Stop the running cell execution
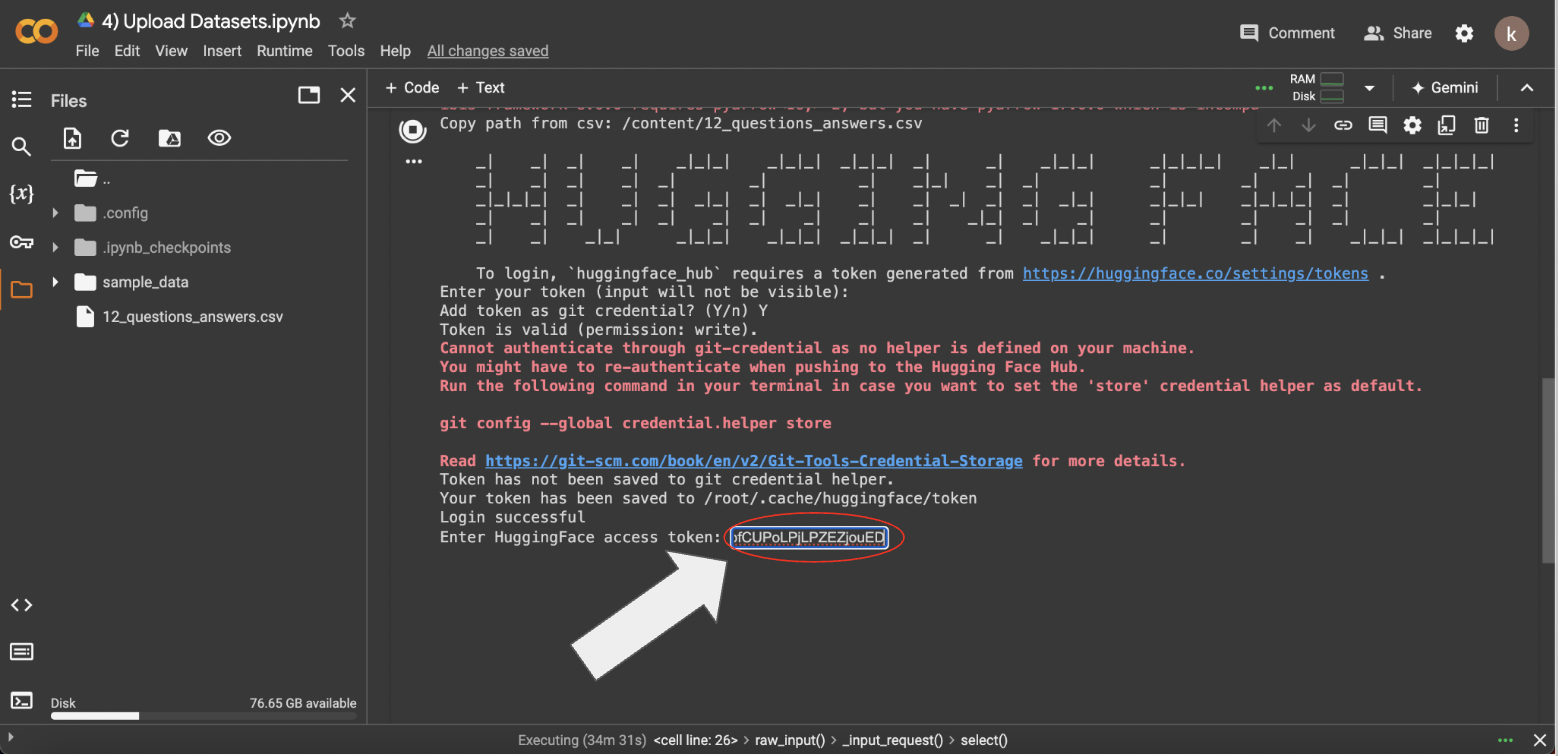Image resolution: width=1558 pixels, height=756 pixels. click(x=412, y=130)
